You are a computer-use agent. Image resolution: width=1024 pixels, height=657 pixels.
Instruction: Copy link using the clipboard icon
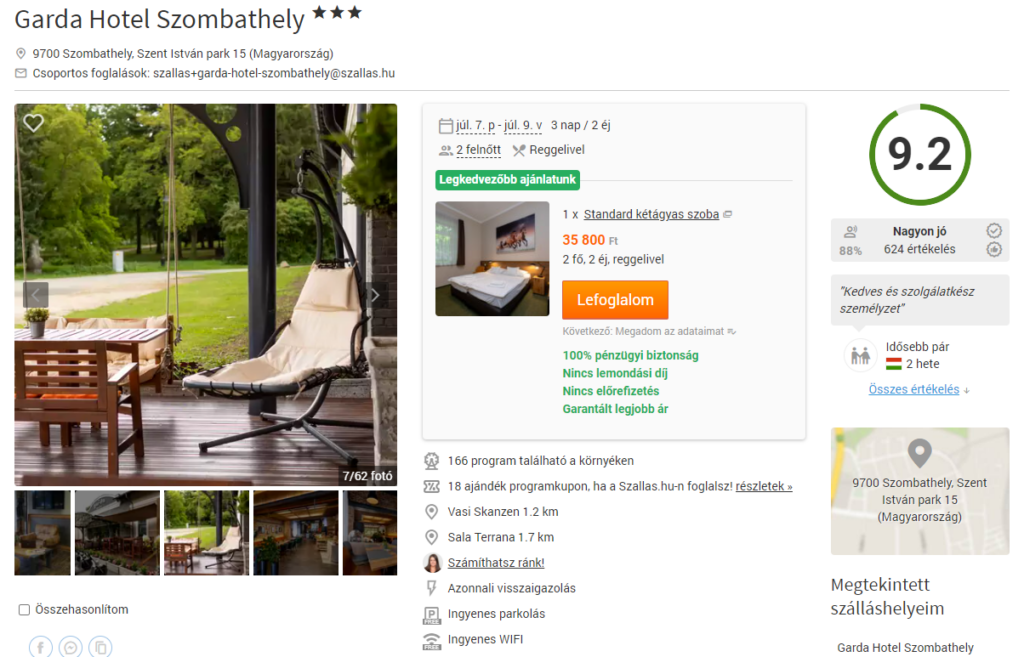[x=101, y=647]
